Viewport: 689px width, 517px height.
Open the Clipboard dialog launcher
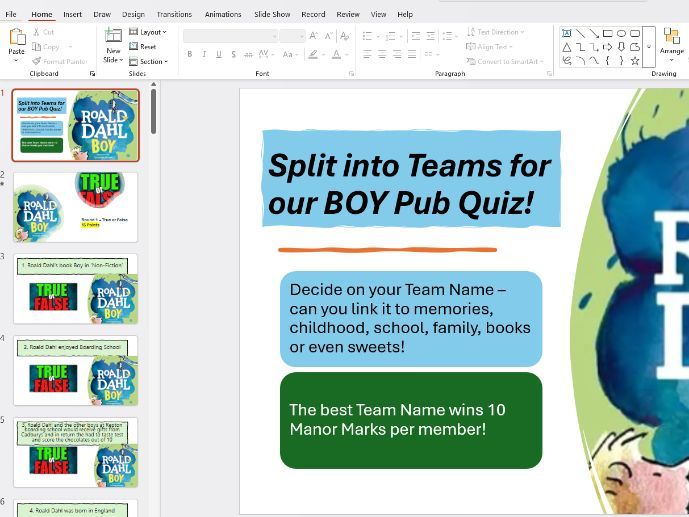92,74
